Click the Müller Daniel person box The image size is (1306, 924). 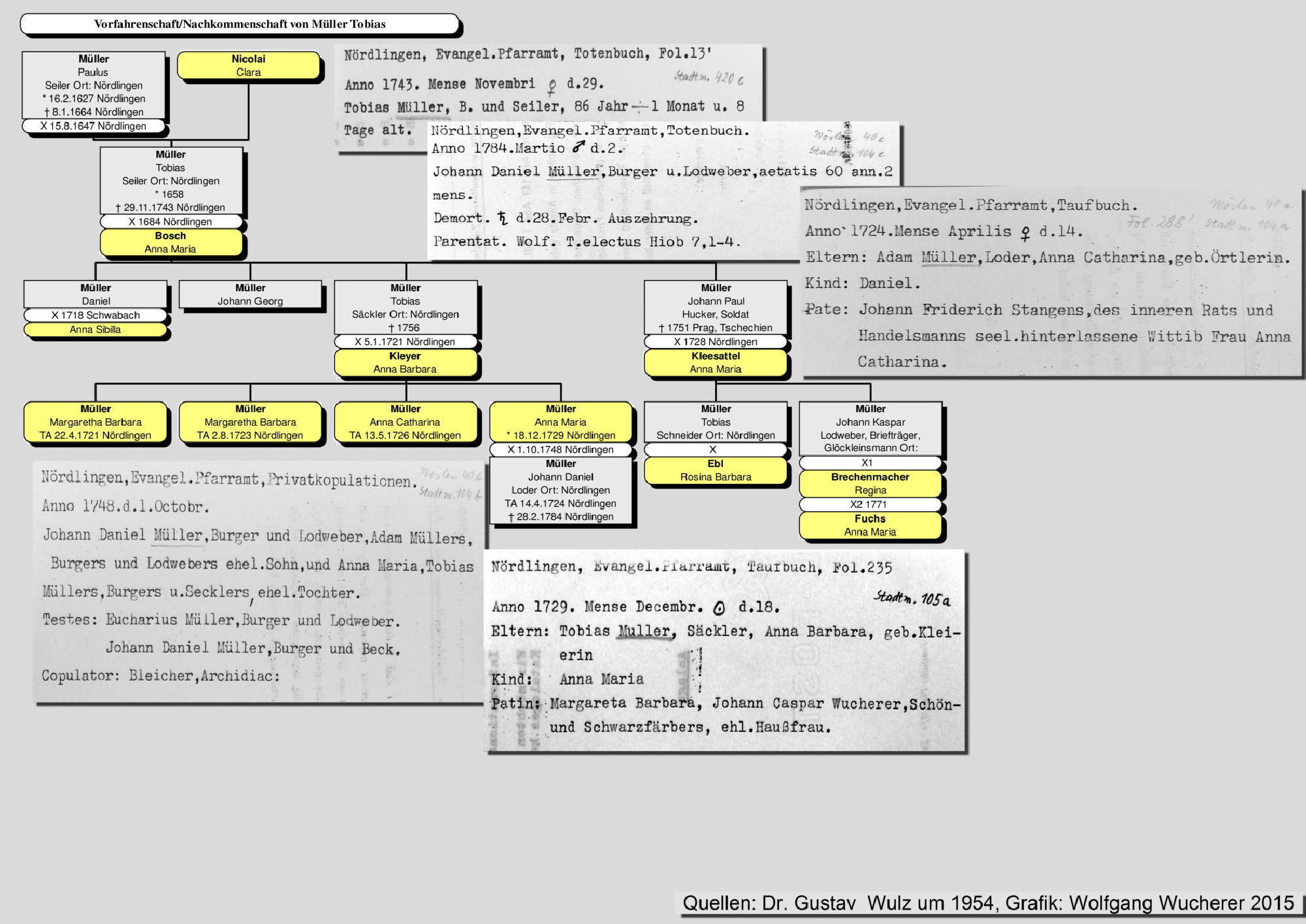[95, 294]
